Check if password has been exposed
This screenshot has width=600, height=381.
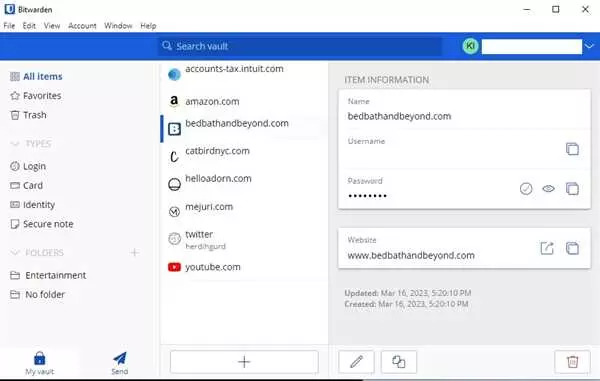click(526, 189)
